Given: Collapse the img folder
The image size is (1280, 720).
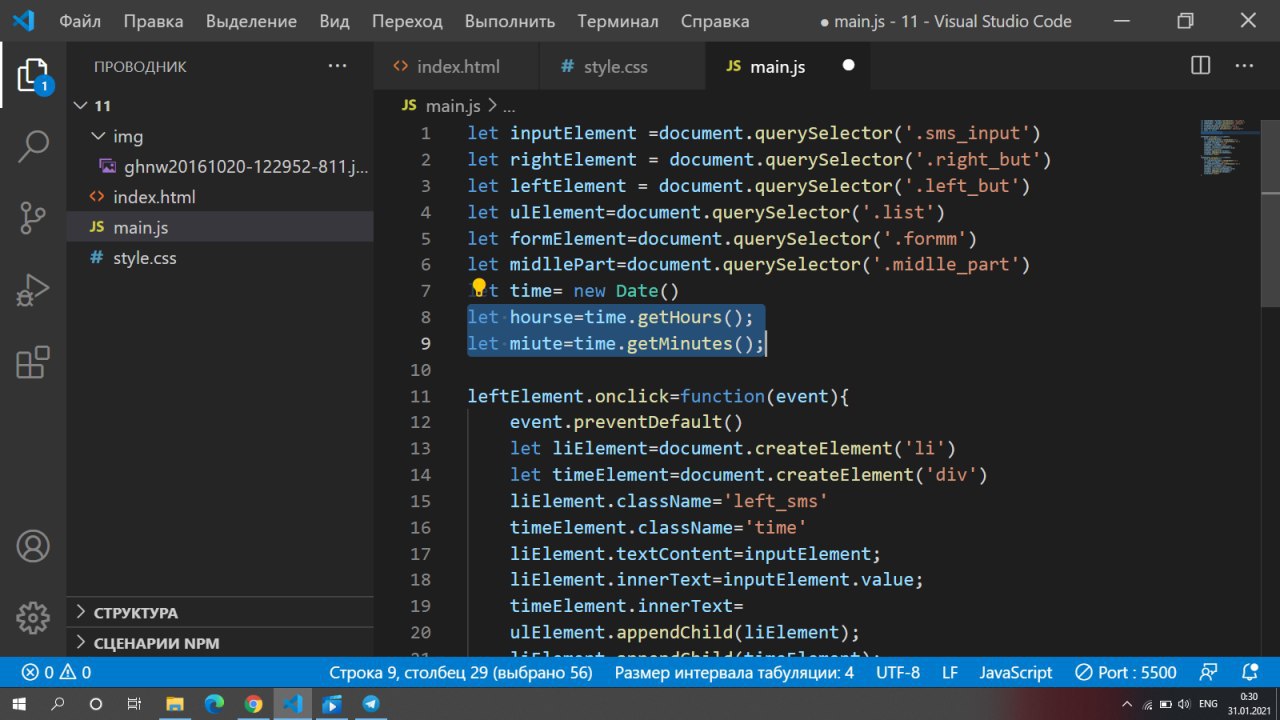Looking at the screenshot, I should 98,136.
